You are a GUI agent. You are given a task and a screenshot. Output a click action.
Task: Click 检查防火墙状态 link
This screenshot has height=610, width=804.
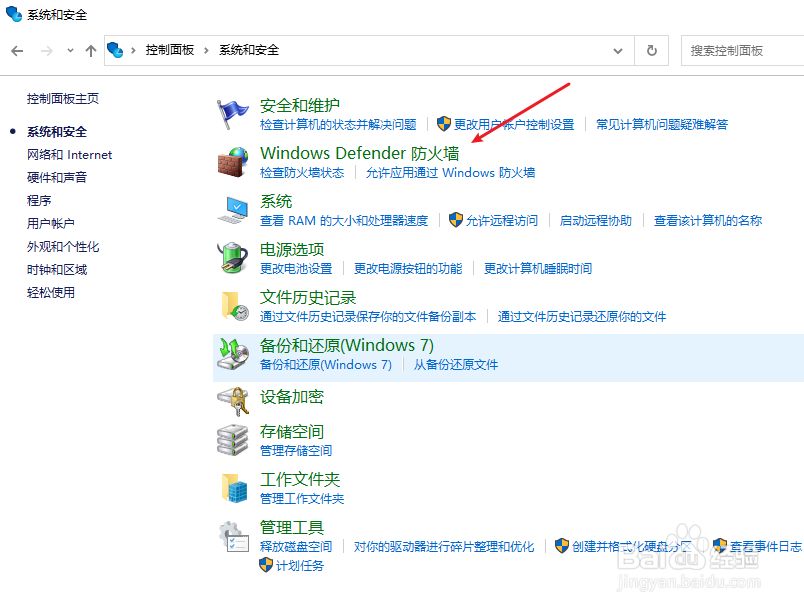pyautogui.click(x=302, y=173)
